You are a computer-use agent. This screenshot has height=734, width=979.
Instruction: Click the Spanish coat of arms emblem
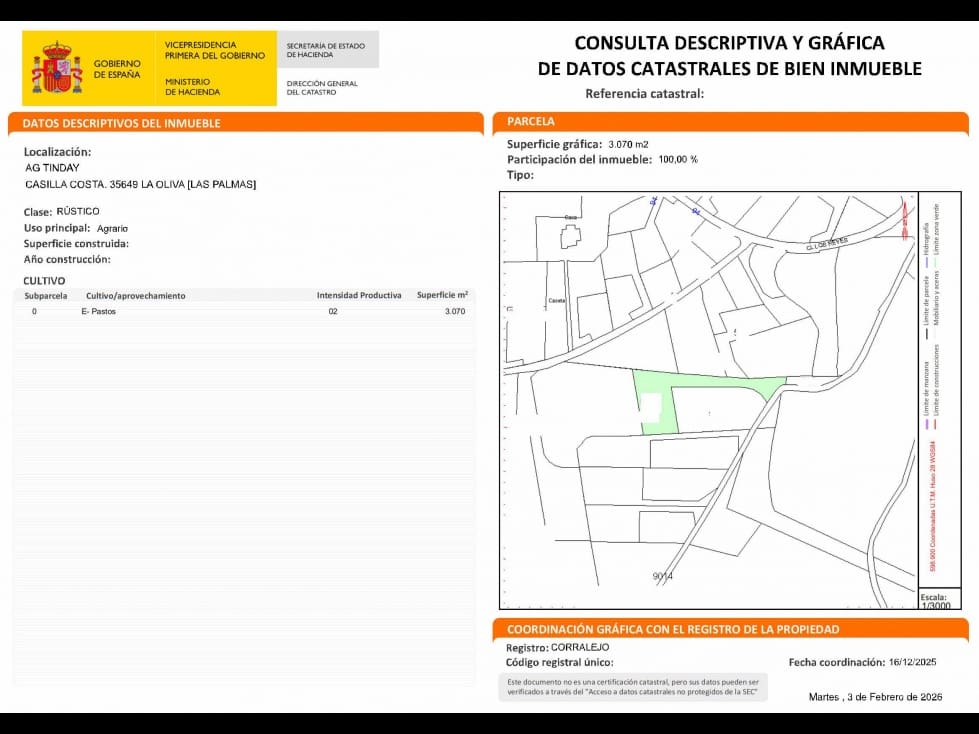tap(57, 66)
